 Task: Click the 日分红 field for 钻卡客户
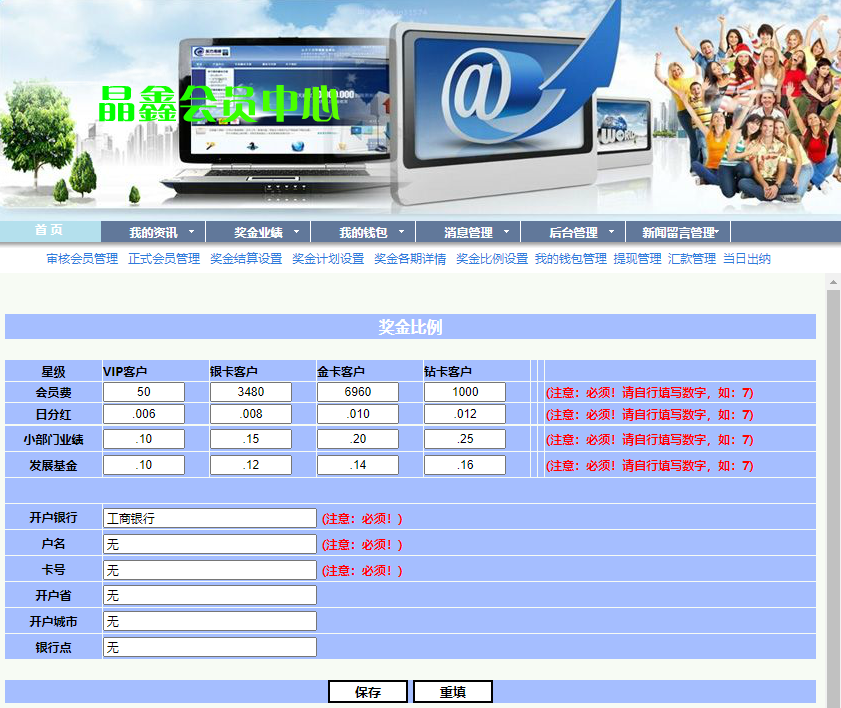465,414
